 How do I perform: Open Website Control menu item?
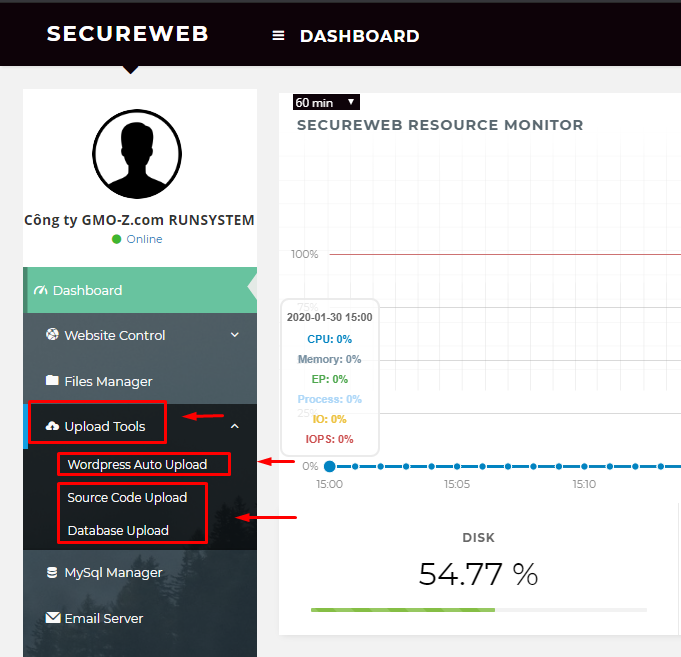pos(140,335)
